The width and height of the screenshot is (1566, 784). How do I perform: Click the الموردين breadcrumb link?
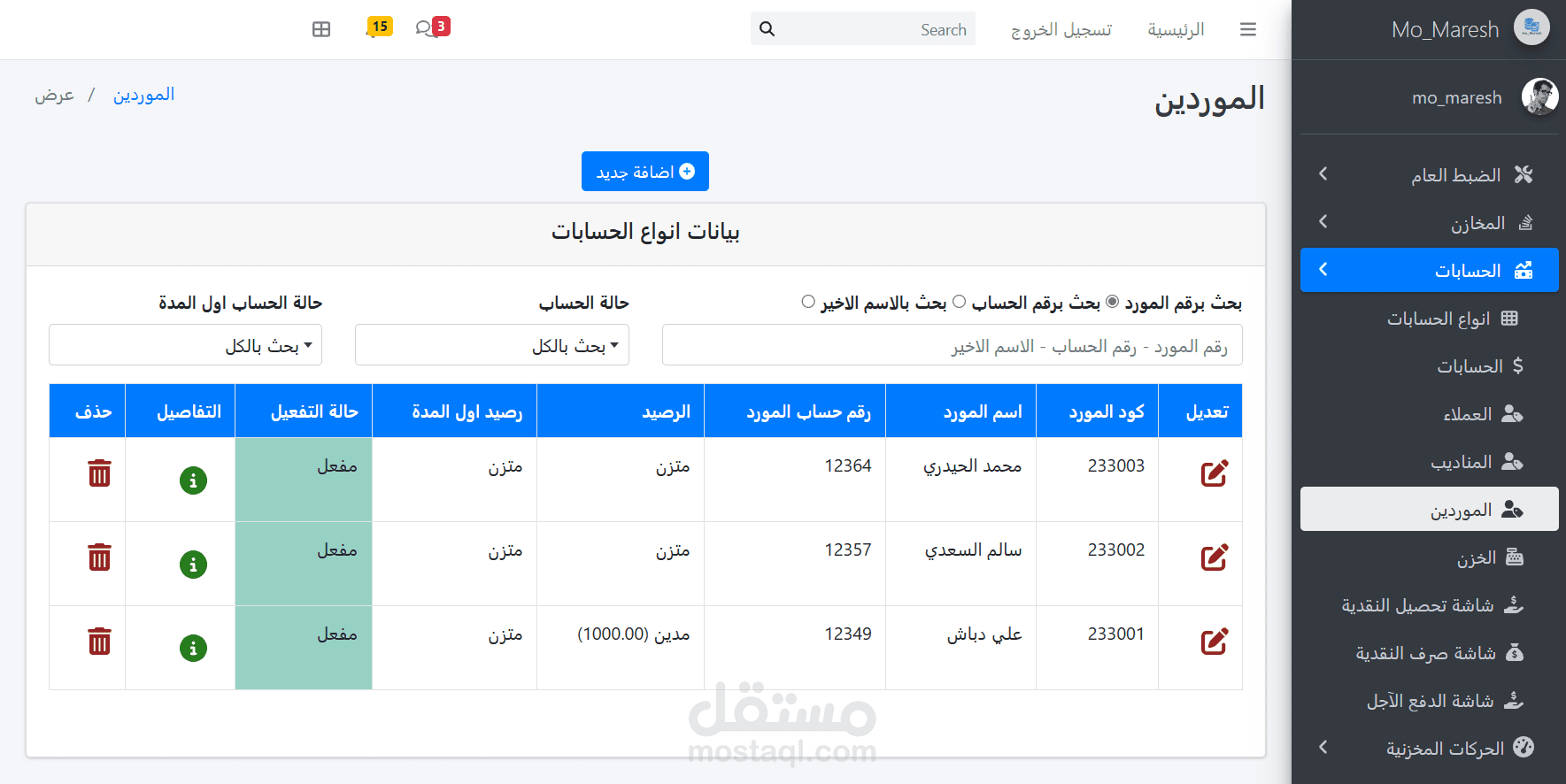[x=143, y=95]
